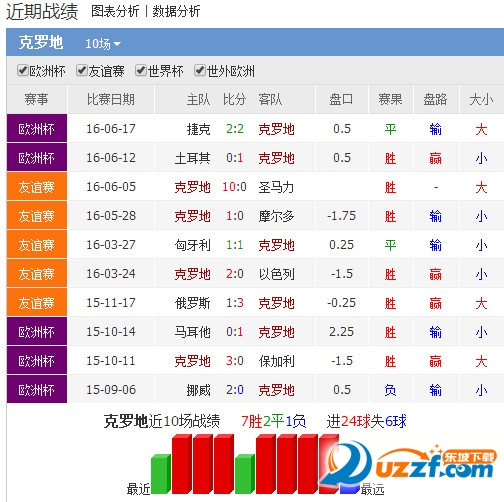Open the 土耳其 team link
The image size is (504, 502).
193,158
